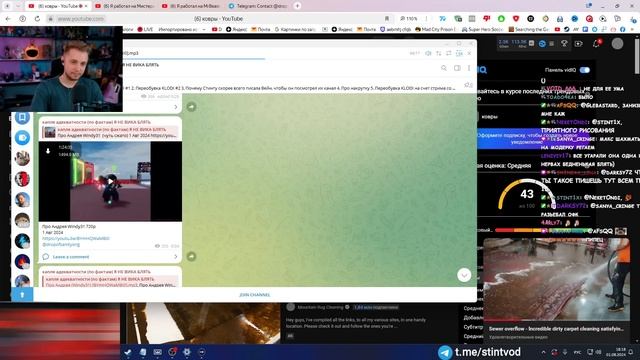Share the upper post with the forward arrow
This screenshot has height=360, width=640.
(191, 107)
